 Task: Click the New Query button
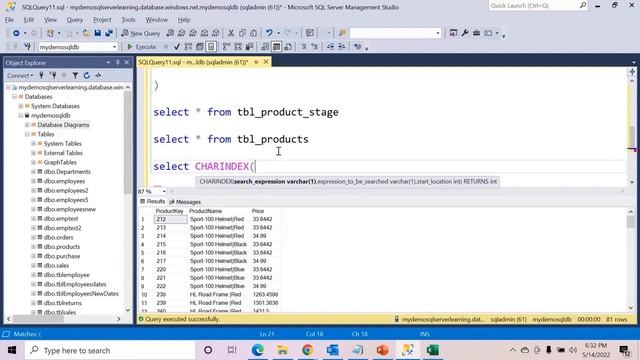pyautogui.click(x=141, y=33)
